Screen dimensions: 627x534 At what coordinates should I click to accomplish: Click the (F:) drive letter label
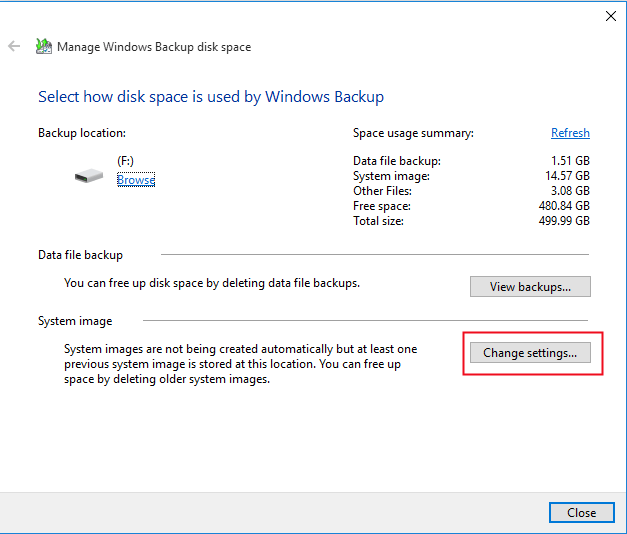point(125,161)
